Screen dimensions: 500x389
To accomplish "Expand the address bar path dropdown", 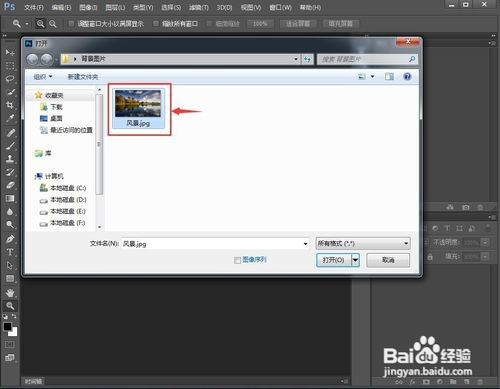I will coord(296,59).
